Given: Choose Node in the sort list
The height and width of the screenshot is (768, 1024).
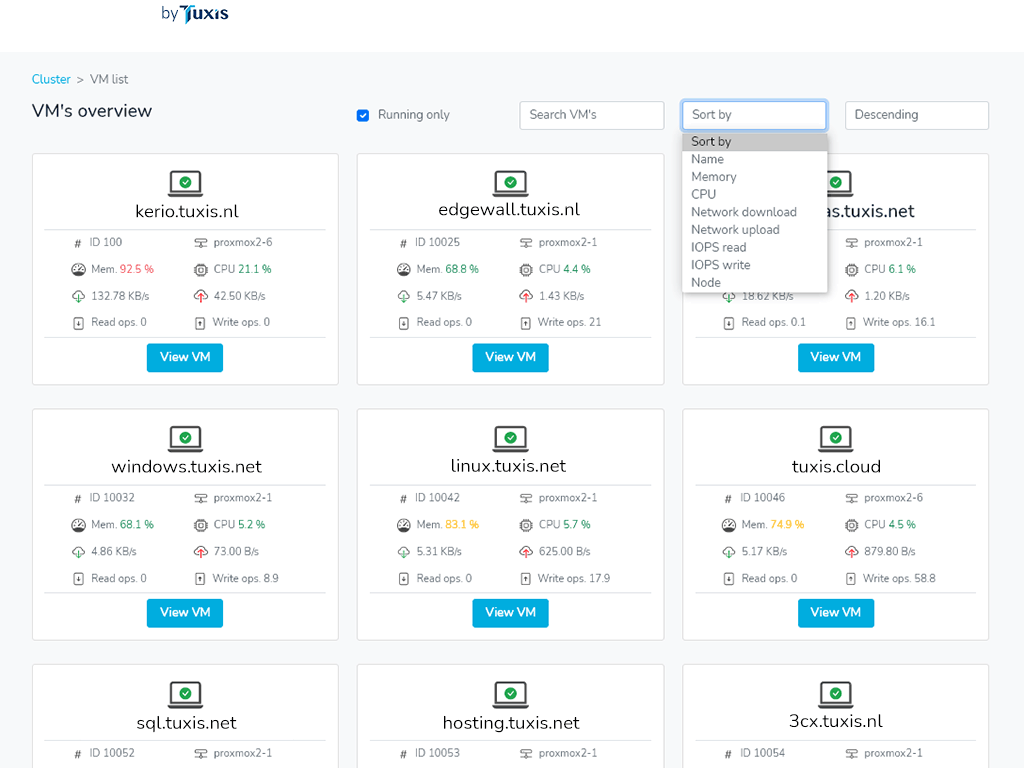Looking at the screenshot, I should 754,283.
